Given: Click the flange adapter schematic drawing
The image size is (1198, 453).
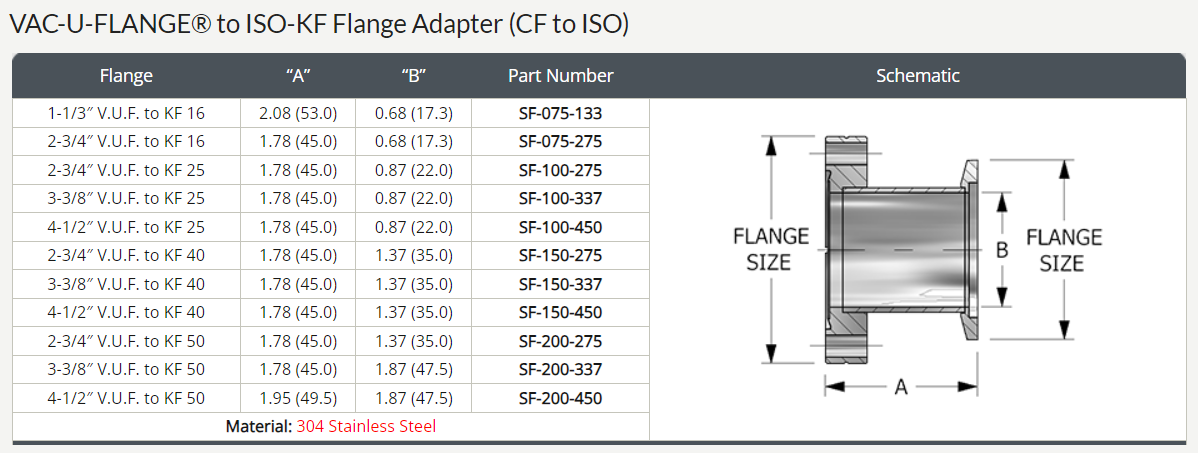Looking at the screenshot, I should pyautogui.click(x=917, y=264).
